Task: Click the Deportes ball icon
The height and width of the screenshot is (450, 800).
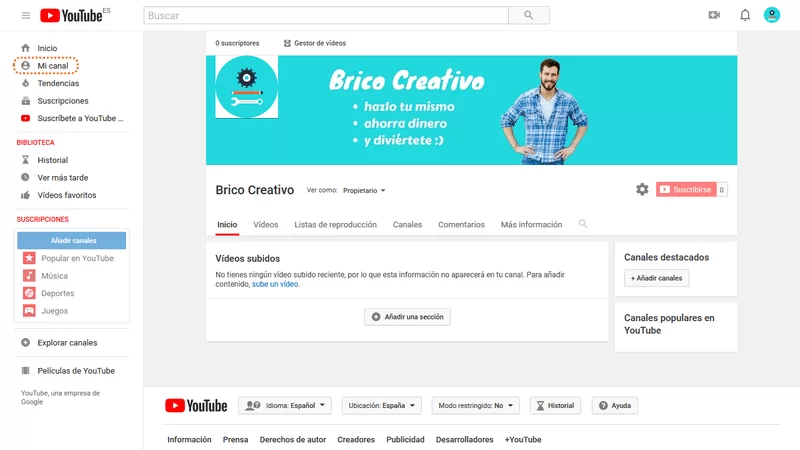Action: [x=29, y=293]
